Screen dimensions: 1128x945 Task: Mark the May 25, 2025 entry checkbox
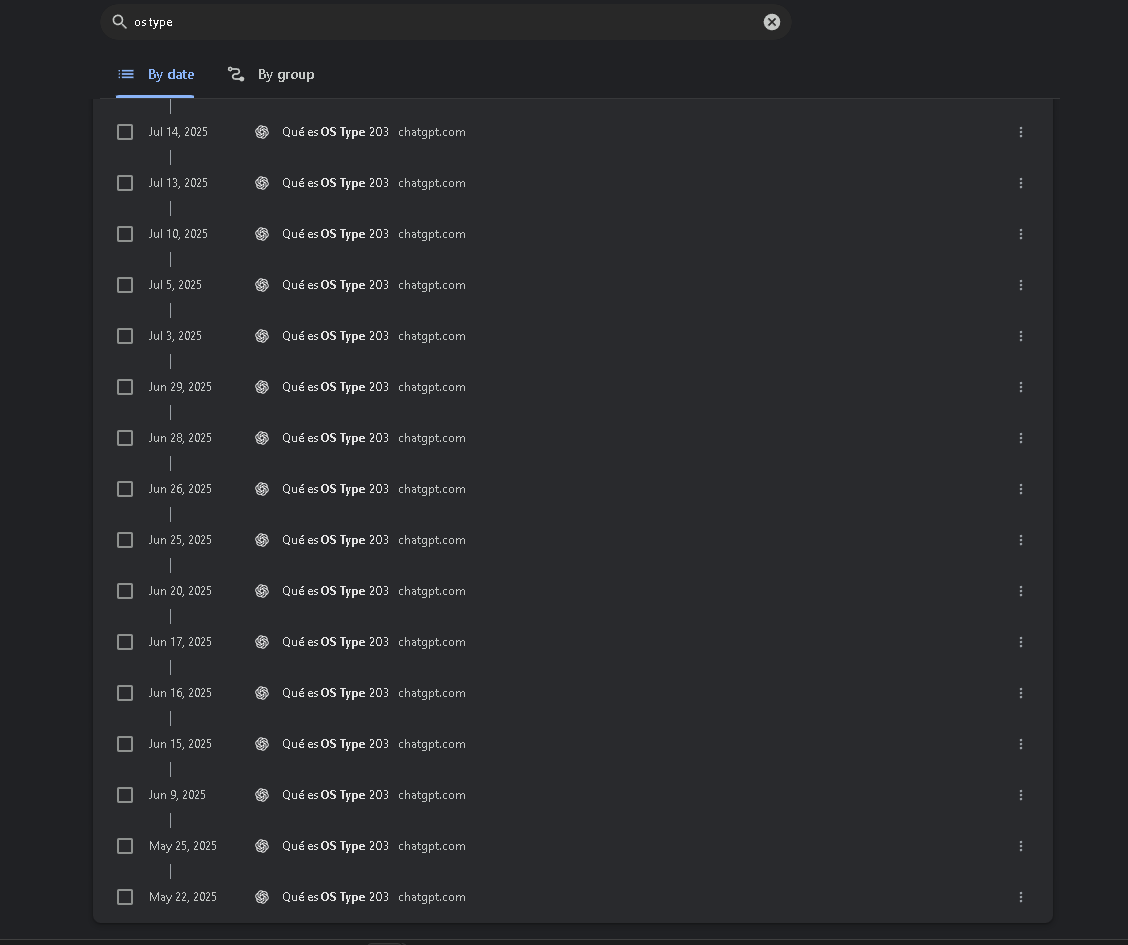click(125, 846)
